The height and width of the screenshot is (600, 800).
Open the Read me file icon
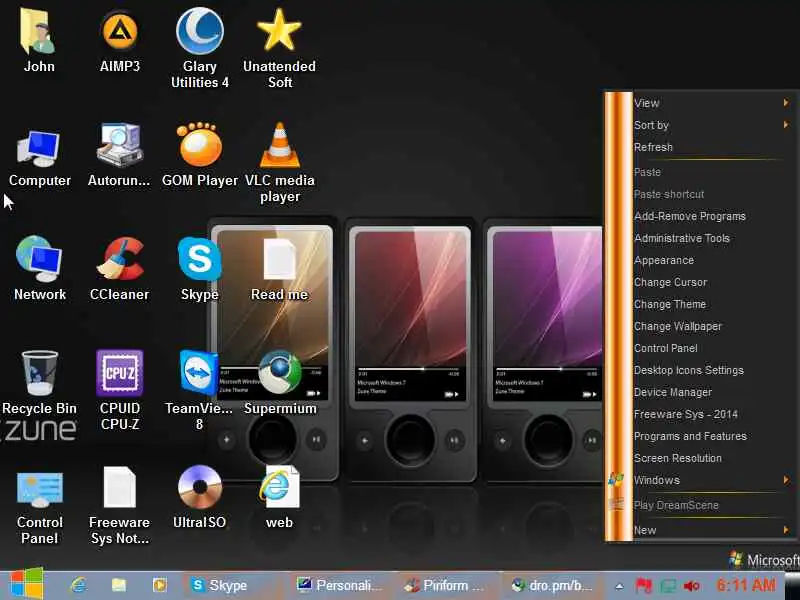279,259
